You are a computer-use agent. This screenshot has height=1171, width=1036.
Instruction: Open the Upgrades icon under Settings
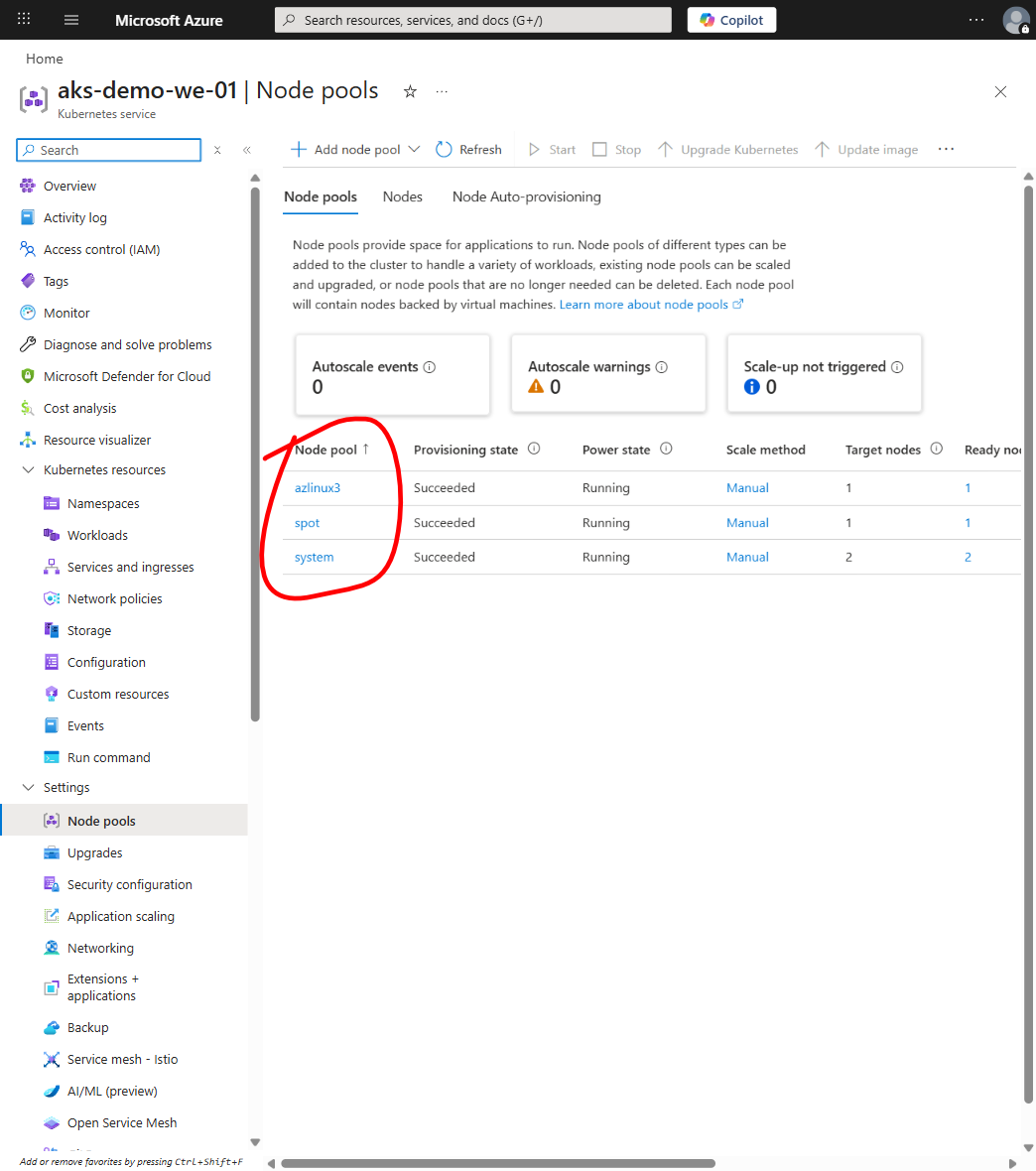[x=52, y=852]
